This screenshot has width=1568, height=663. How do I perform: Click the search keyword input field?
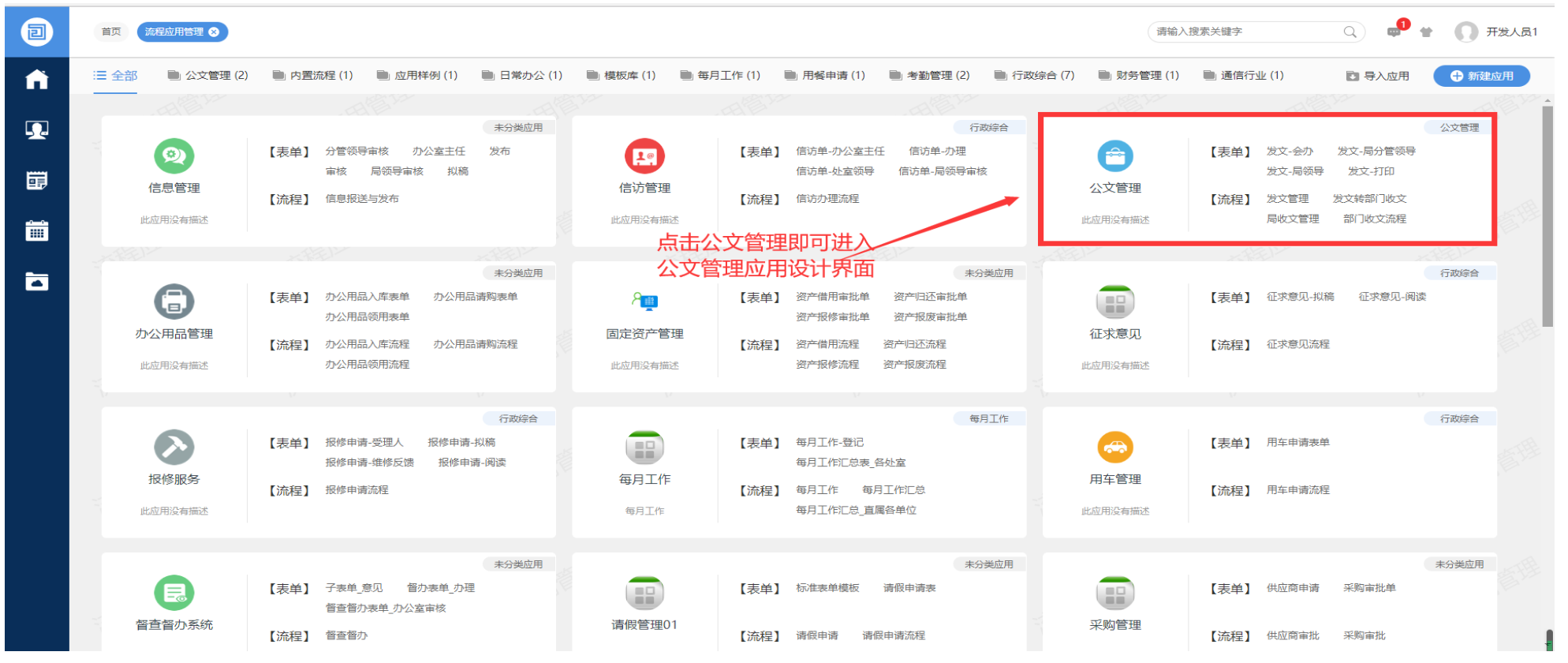point(1246,32)
